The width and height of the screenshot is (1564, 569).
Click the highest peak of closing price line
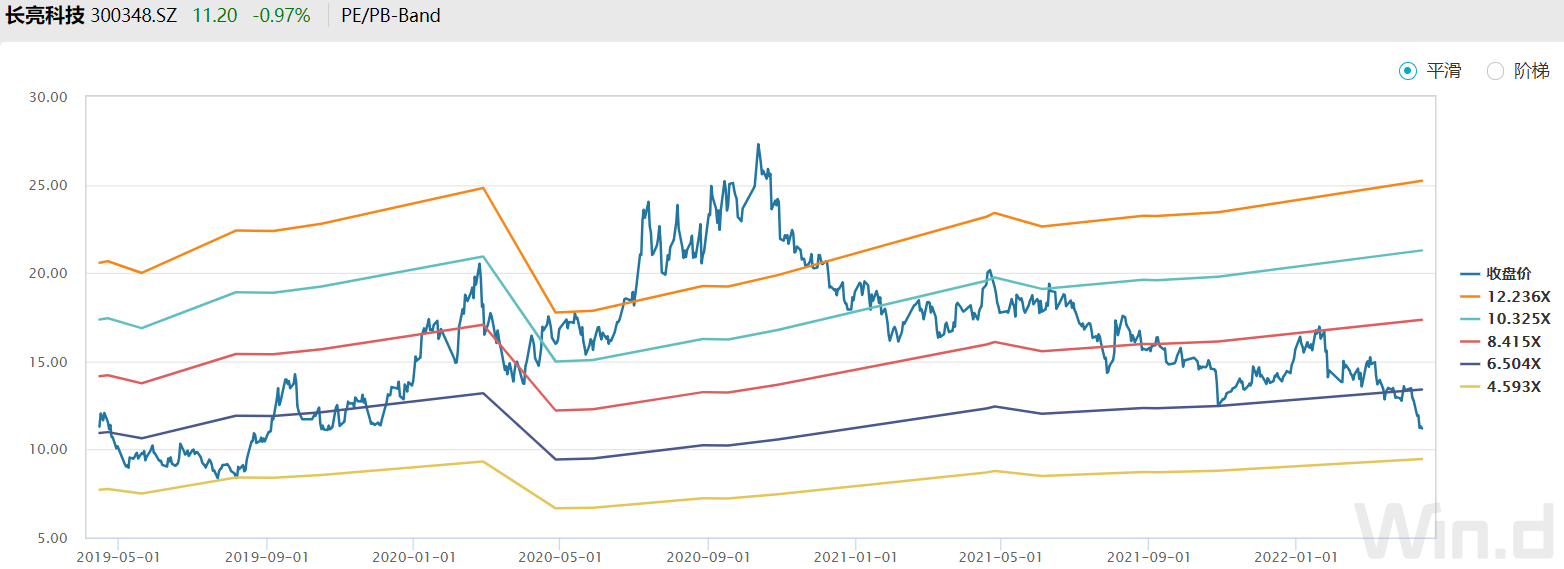click(758, 145)
